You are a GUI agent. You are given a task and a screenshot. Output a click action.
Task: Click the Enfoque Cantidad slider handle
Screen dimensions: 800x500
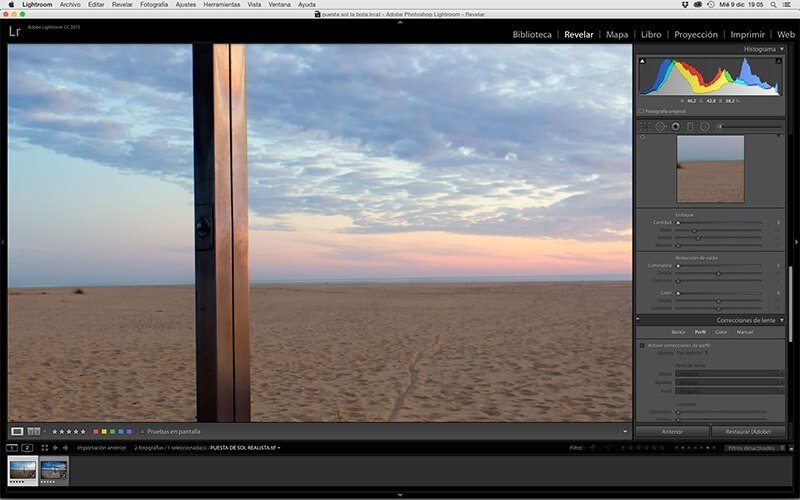(x=678, y=222)
